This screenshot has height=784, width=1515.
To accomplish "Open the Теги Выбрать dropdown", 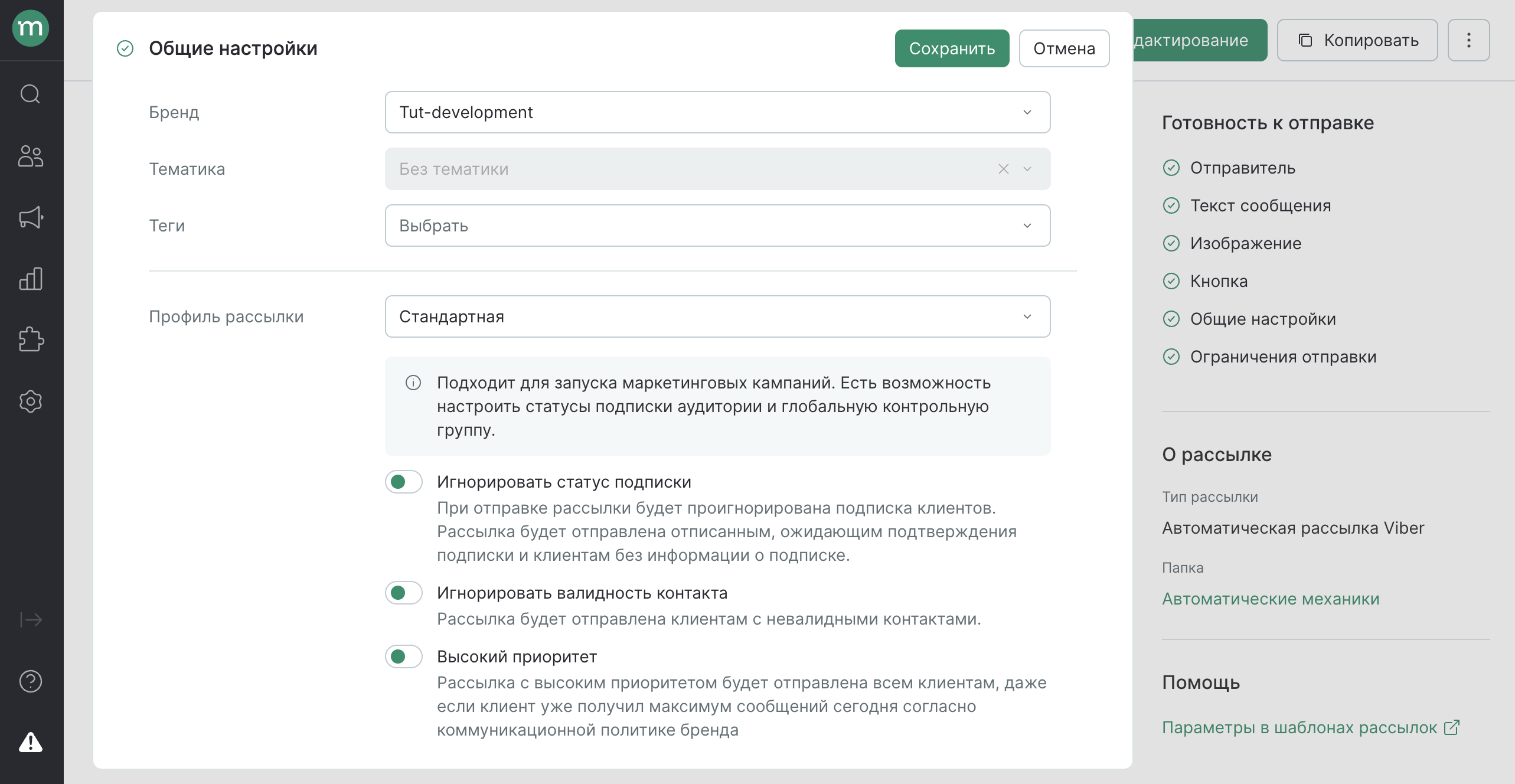I will [x=717, y=226].
